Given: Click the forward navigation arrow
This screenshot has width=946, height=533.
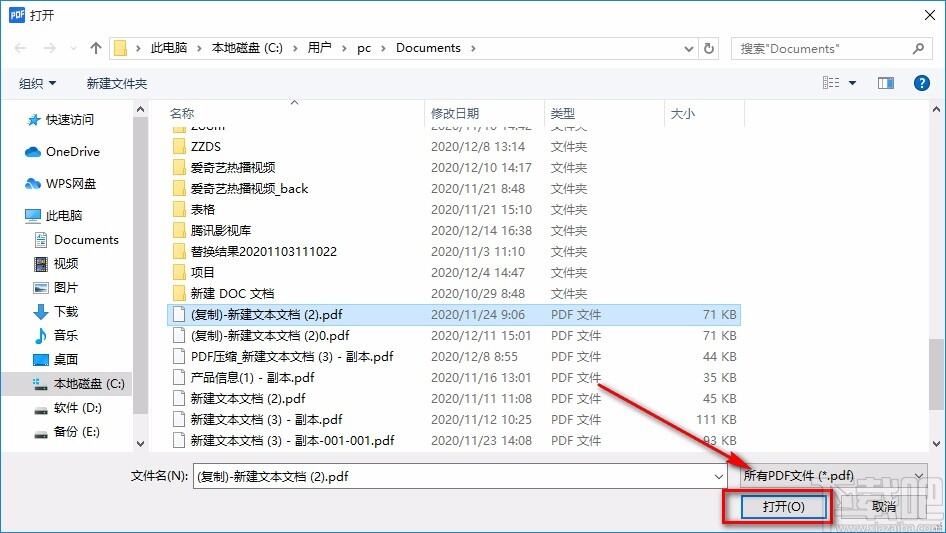Looking at the screenshot, I should tap(49, 48).
